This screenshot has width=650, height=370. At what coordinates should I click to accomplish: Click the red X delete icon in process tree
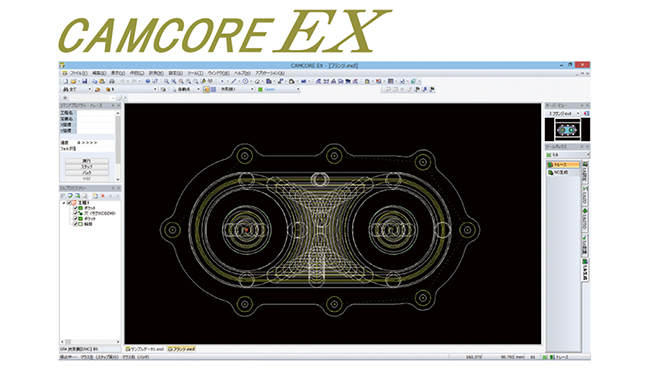pyautogui.click(x=103, y=196)
